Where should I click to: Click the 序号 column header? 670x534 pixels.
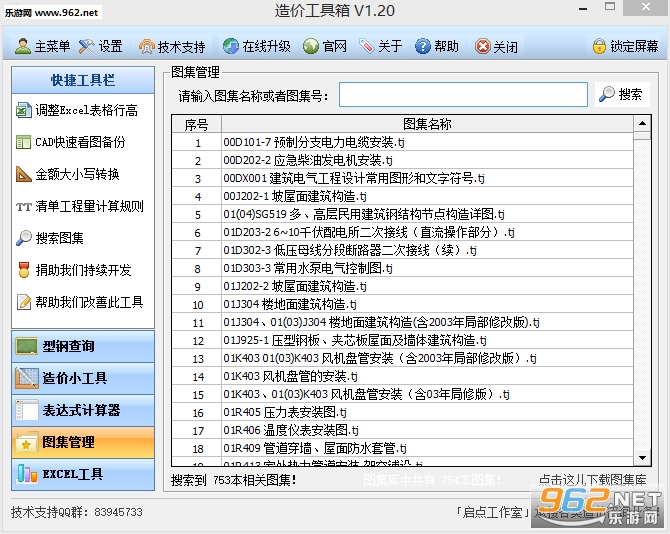click(197, 125)
